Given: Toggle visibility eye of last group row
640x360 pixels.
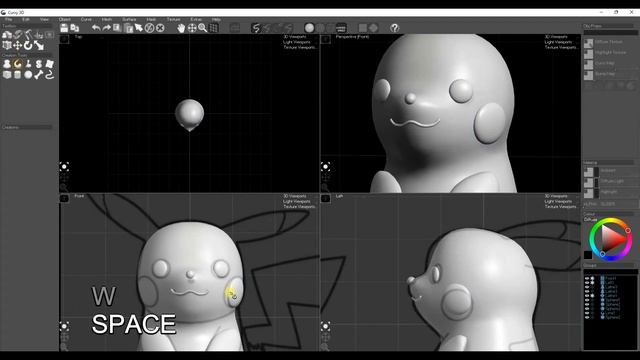Looking at the screenshot, I should pos(587,317).
